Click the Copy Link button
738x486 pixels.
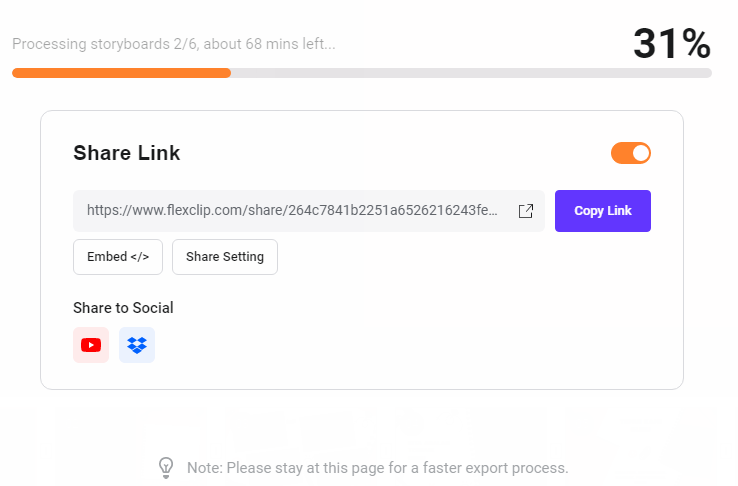pyautogui.click(x=602, y=211)
